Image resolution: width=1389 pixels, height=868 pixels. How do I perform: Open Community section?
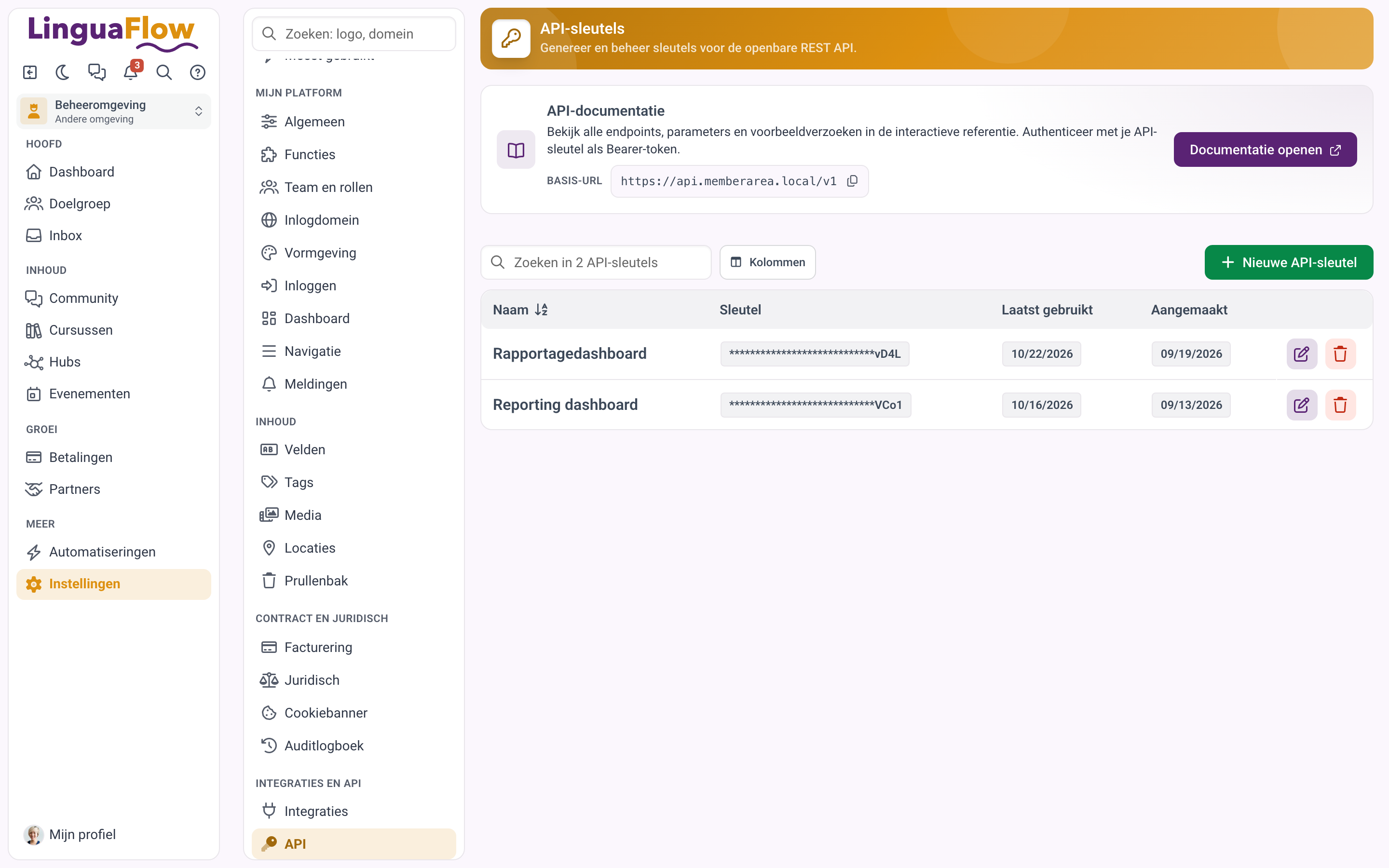tap(114, 298)
